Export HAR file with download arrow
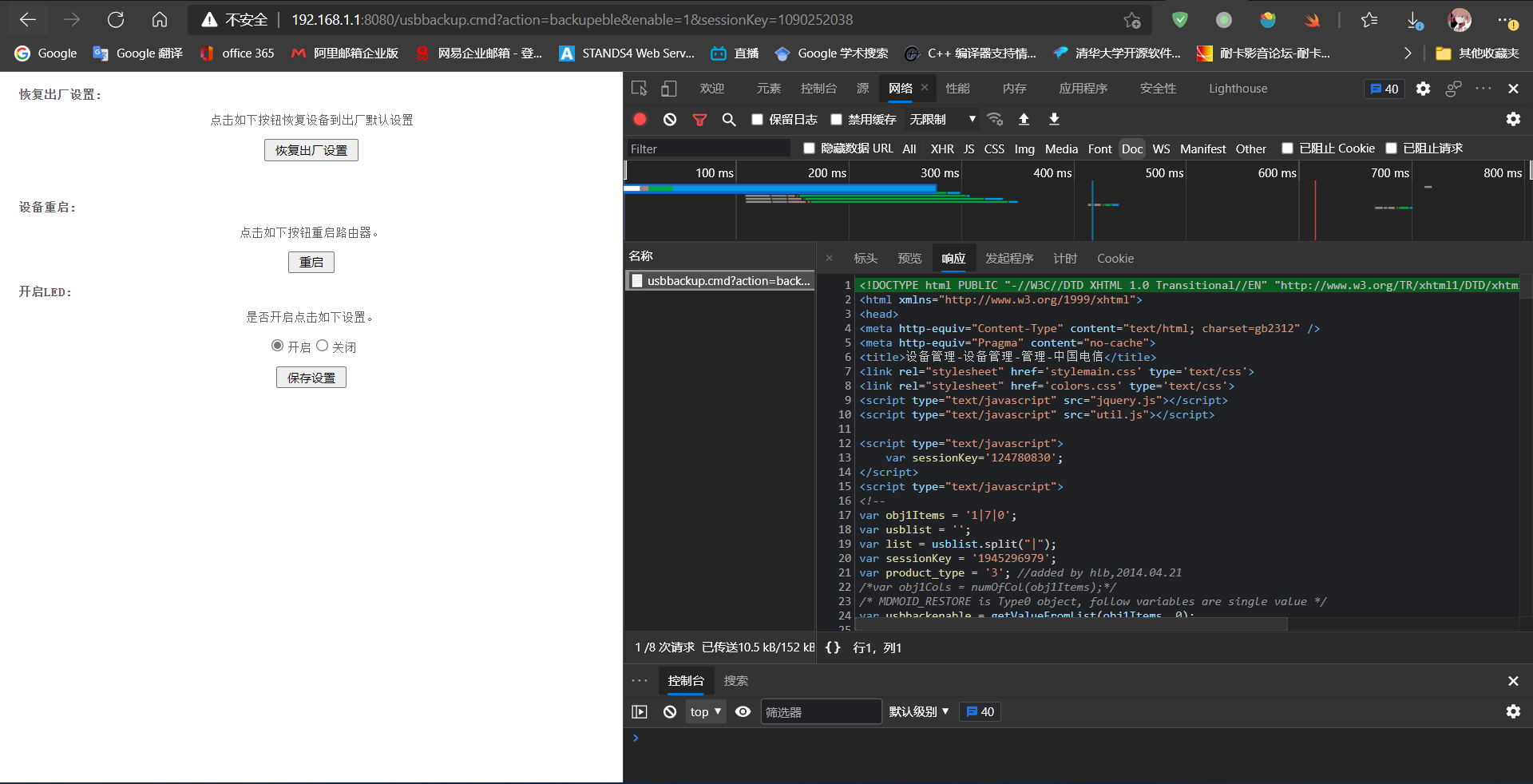Image resolution: width=1533 pixels, height=784 pixels. [1054, 119]
